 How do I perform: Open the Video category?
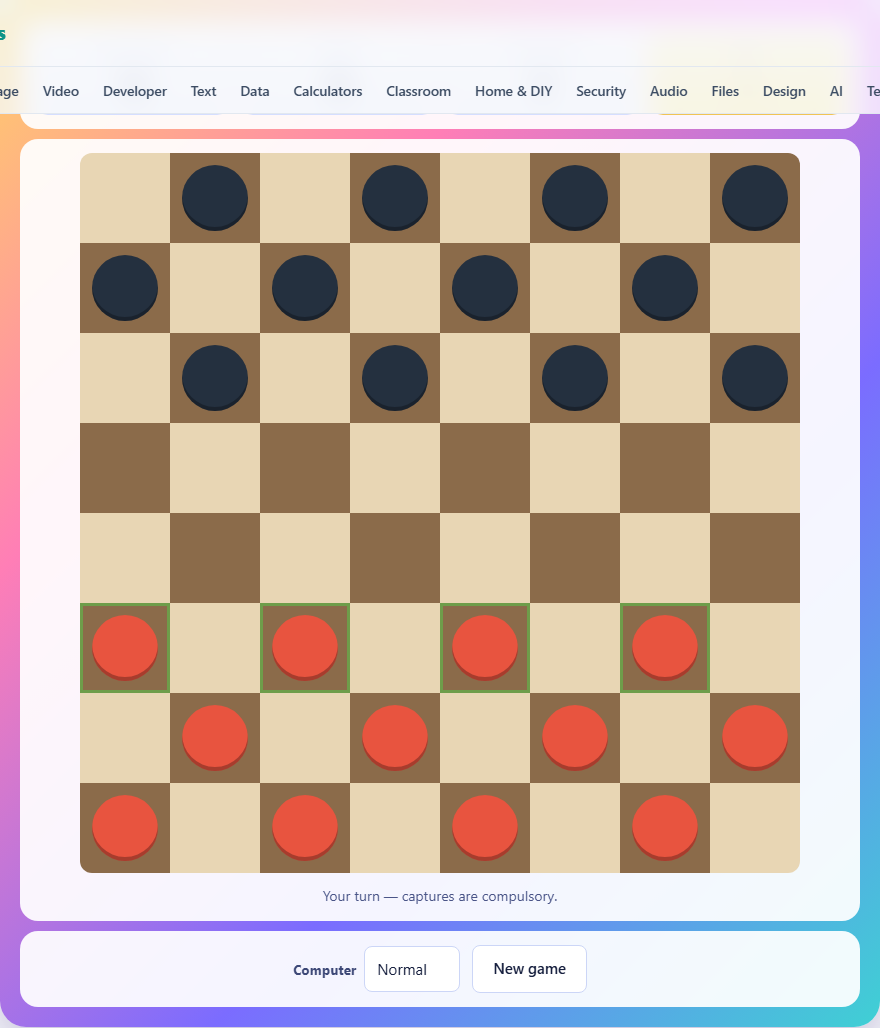coord(61,91)
